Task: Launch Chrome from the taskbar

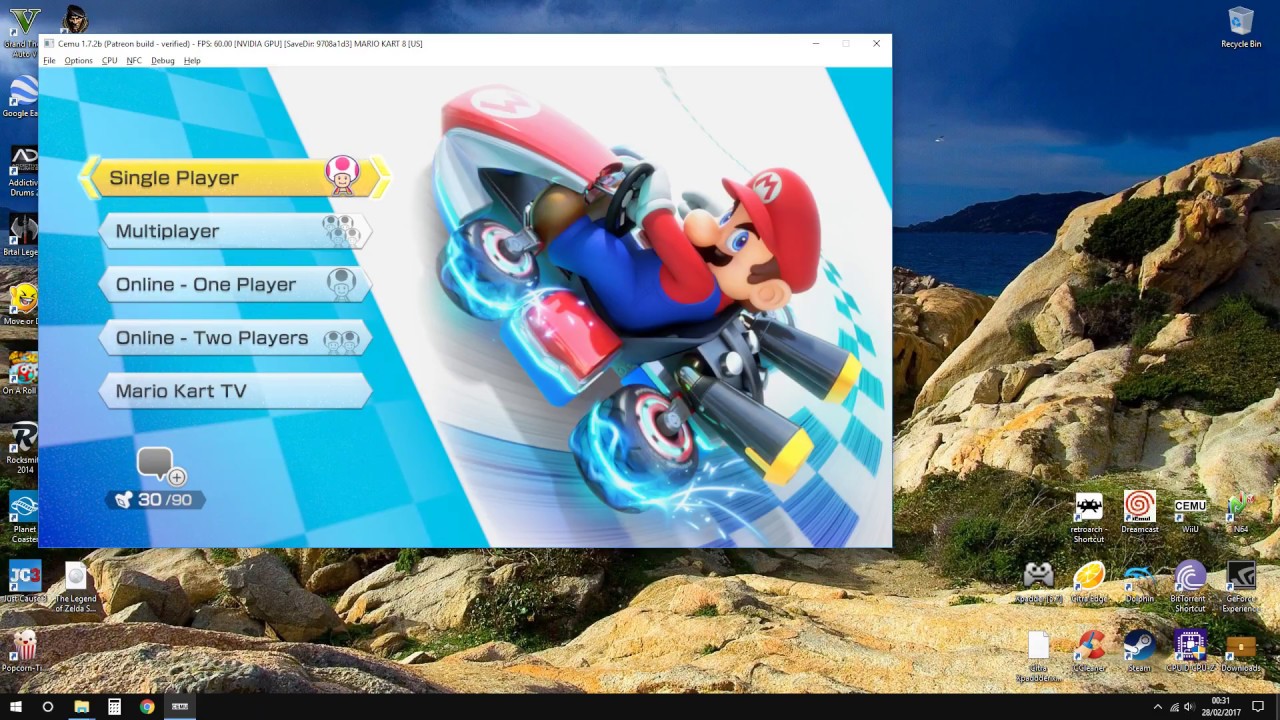Action: (x=147, y=706)
